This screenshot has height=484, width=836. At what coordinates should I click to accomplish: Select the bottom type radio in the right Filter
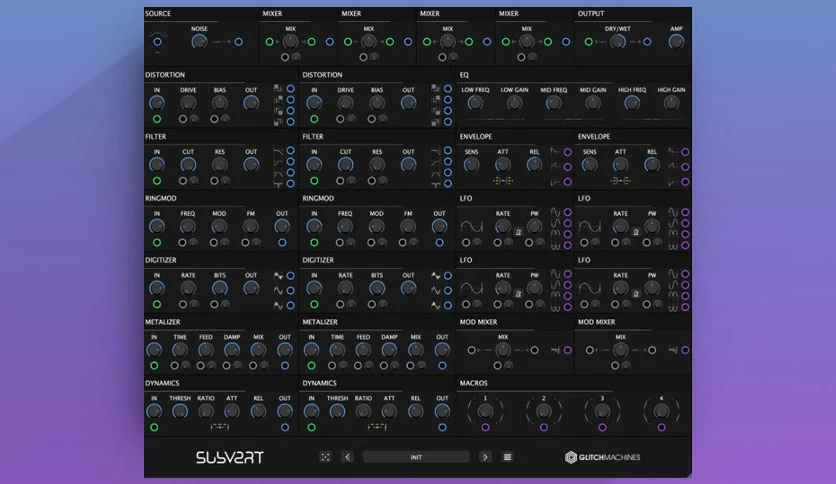448,183
